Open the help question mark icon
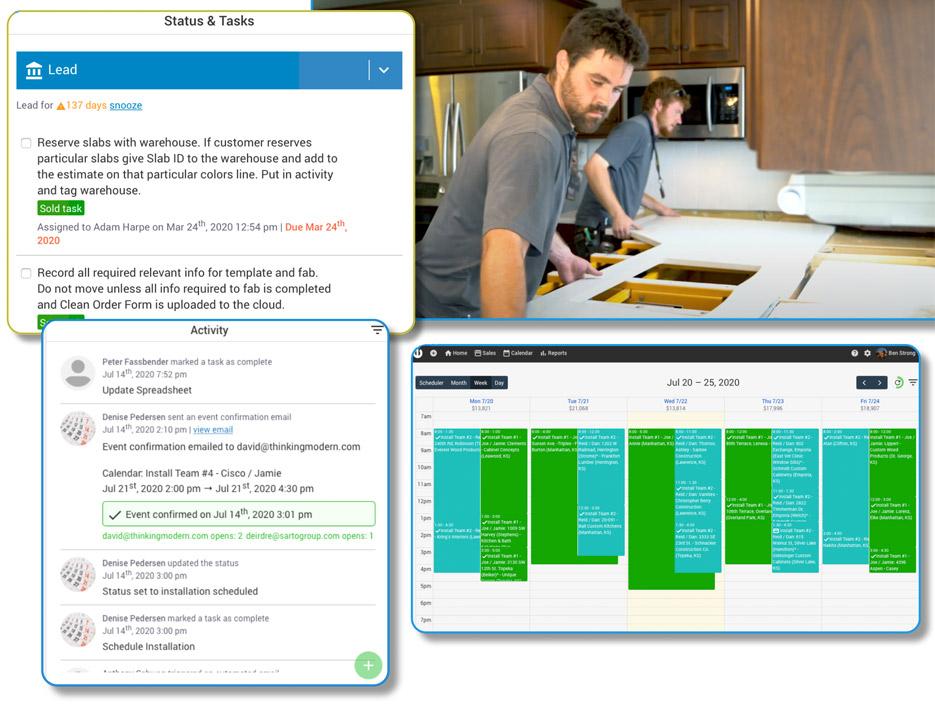Screen dimensions: 935x704 click(854, 353)
